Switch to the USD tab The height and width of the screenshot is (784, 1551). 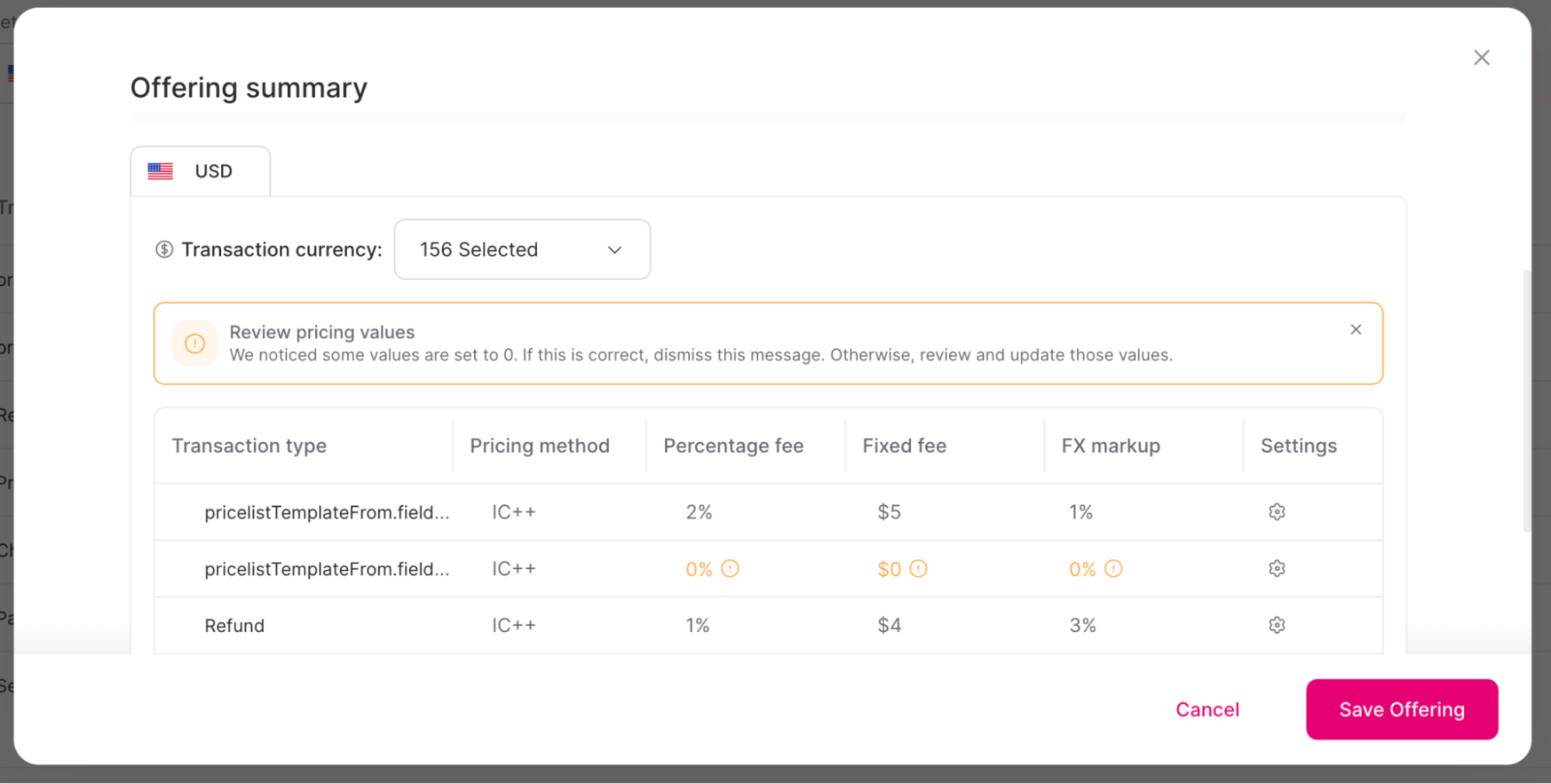point(200,171)
